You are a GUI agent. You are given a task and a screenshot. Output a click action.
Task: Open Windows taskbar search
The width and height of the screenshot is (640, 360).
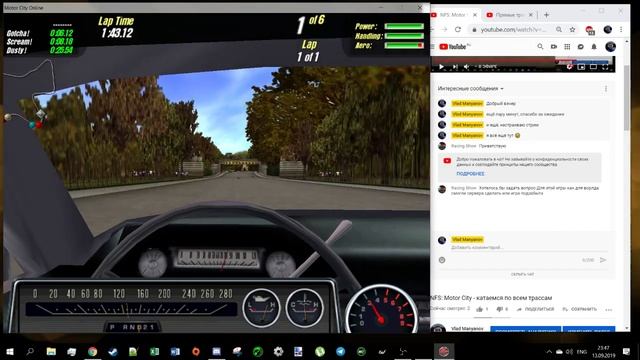point(30,351)
